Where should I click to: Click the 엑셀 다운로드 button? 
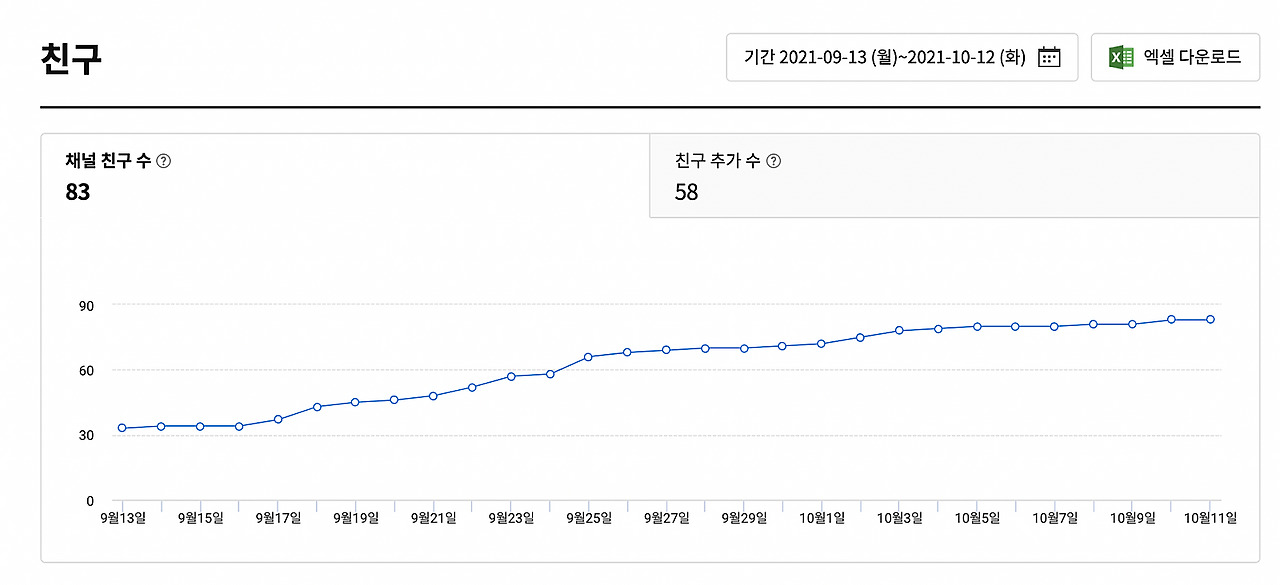tap(1175, 57)
